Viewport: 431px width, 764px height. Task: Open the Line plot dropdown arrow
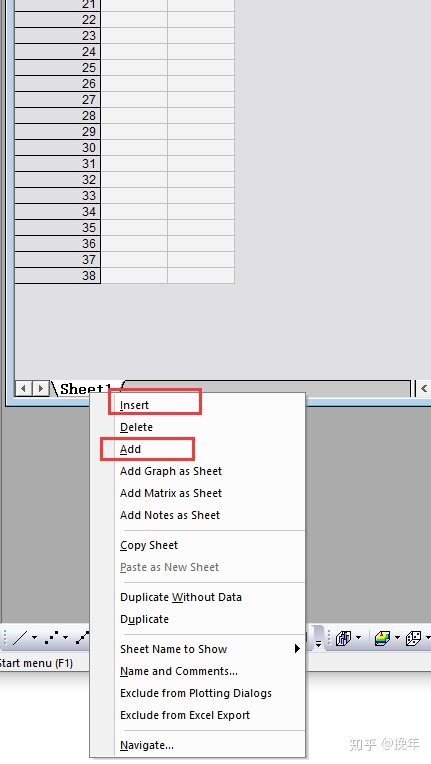[x=35, y=638]
